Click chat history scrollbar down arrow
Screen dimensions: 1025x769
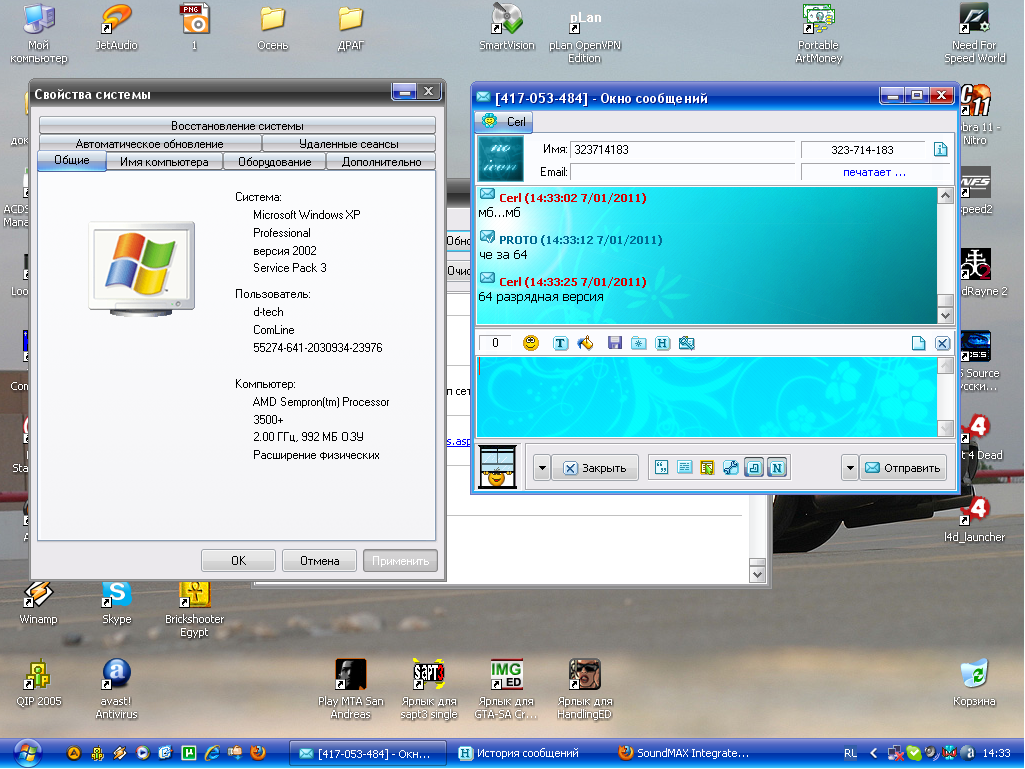click(x=945, y=314)
